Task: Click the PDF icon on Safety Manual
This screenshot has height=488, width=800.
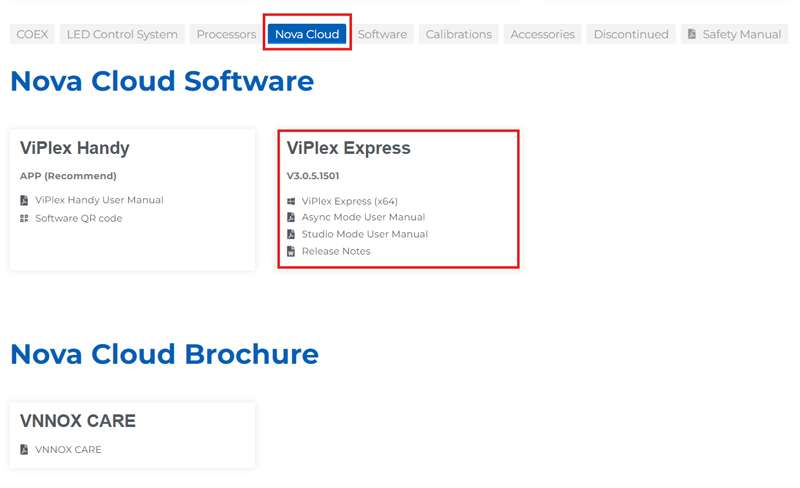Action: [692, 34]
